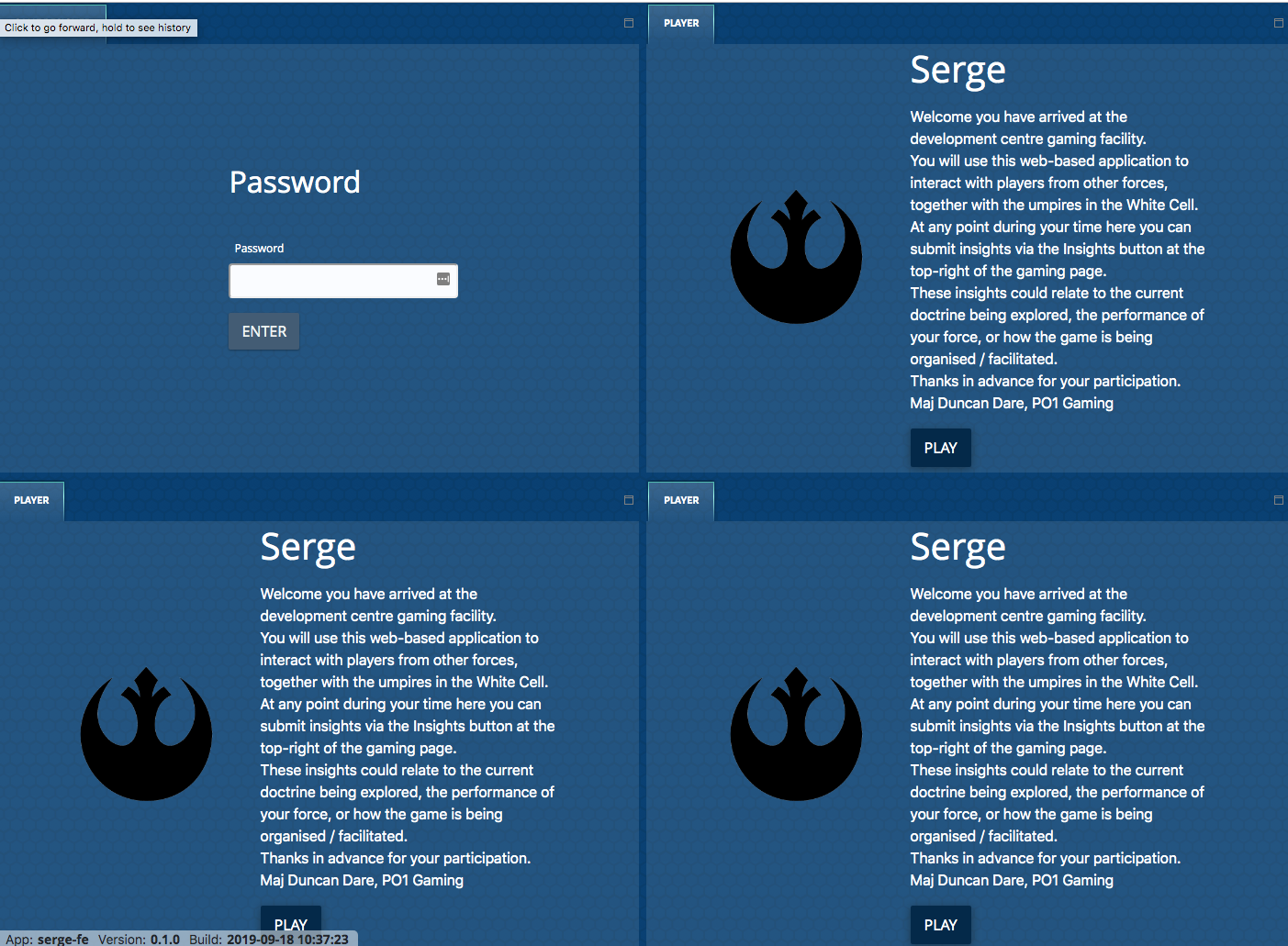Open the password manager icon inside the Password field
Viewport: 1288px width, 946px height.
(x=443, y=279)
